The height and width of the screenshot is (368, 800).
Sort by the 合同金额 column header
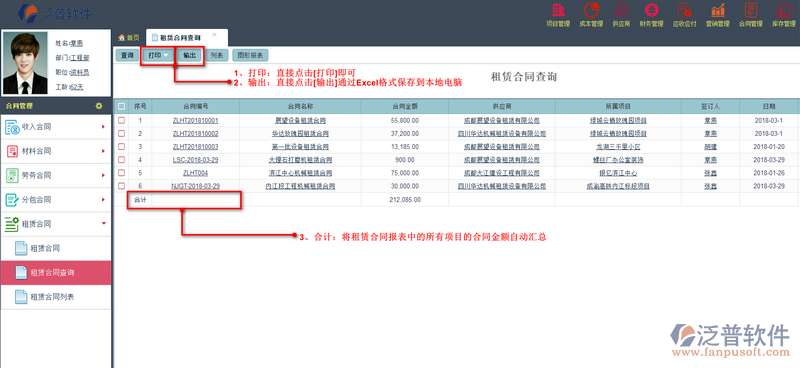[x=405, y=107]
